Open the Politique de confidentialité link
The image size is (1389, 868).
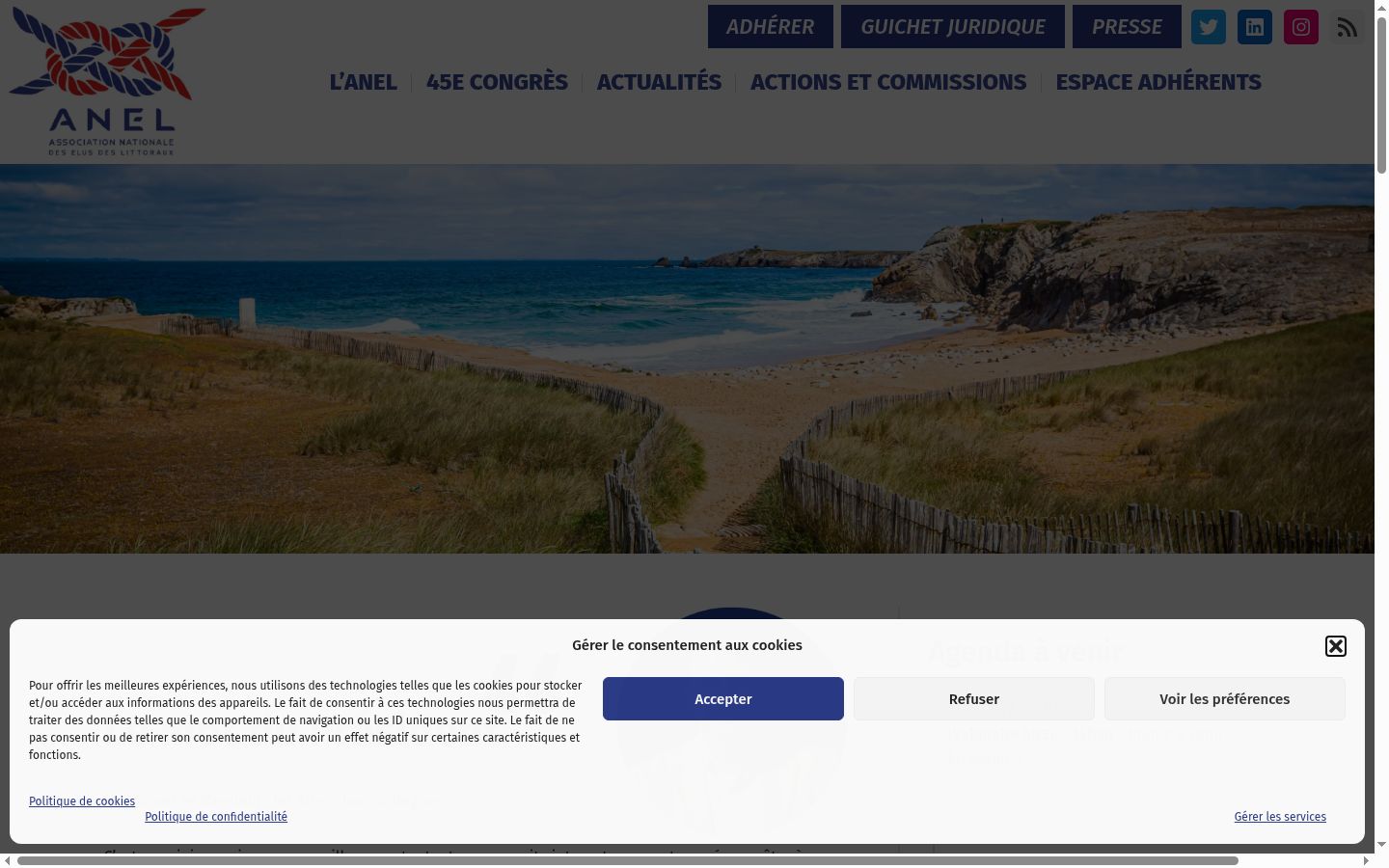(x=216, y=817)
